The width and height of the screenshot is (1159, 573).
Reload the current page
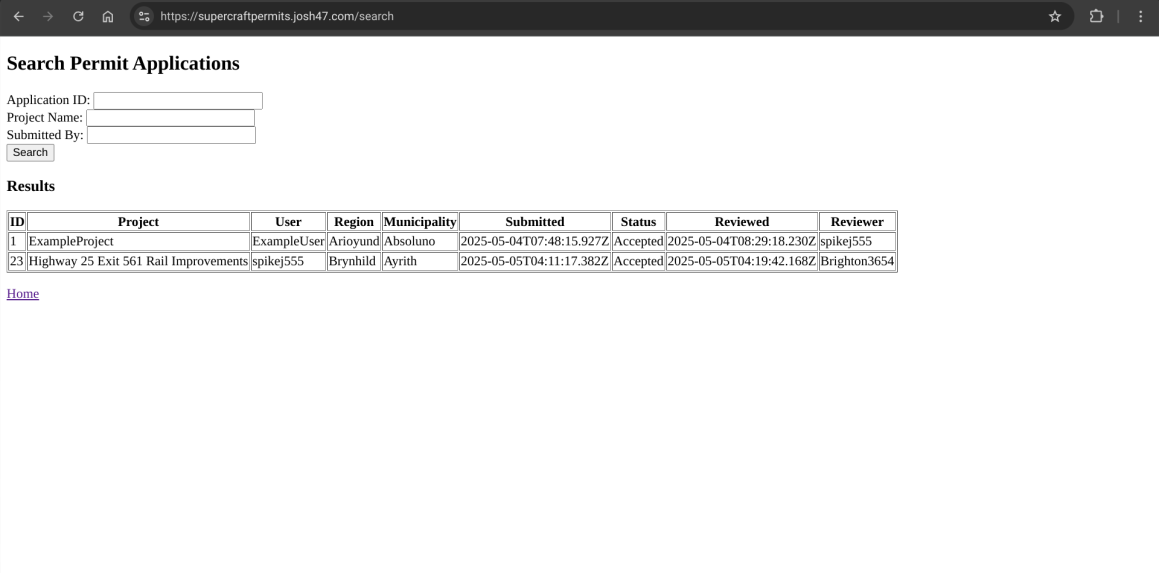pos(78,16)
